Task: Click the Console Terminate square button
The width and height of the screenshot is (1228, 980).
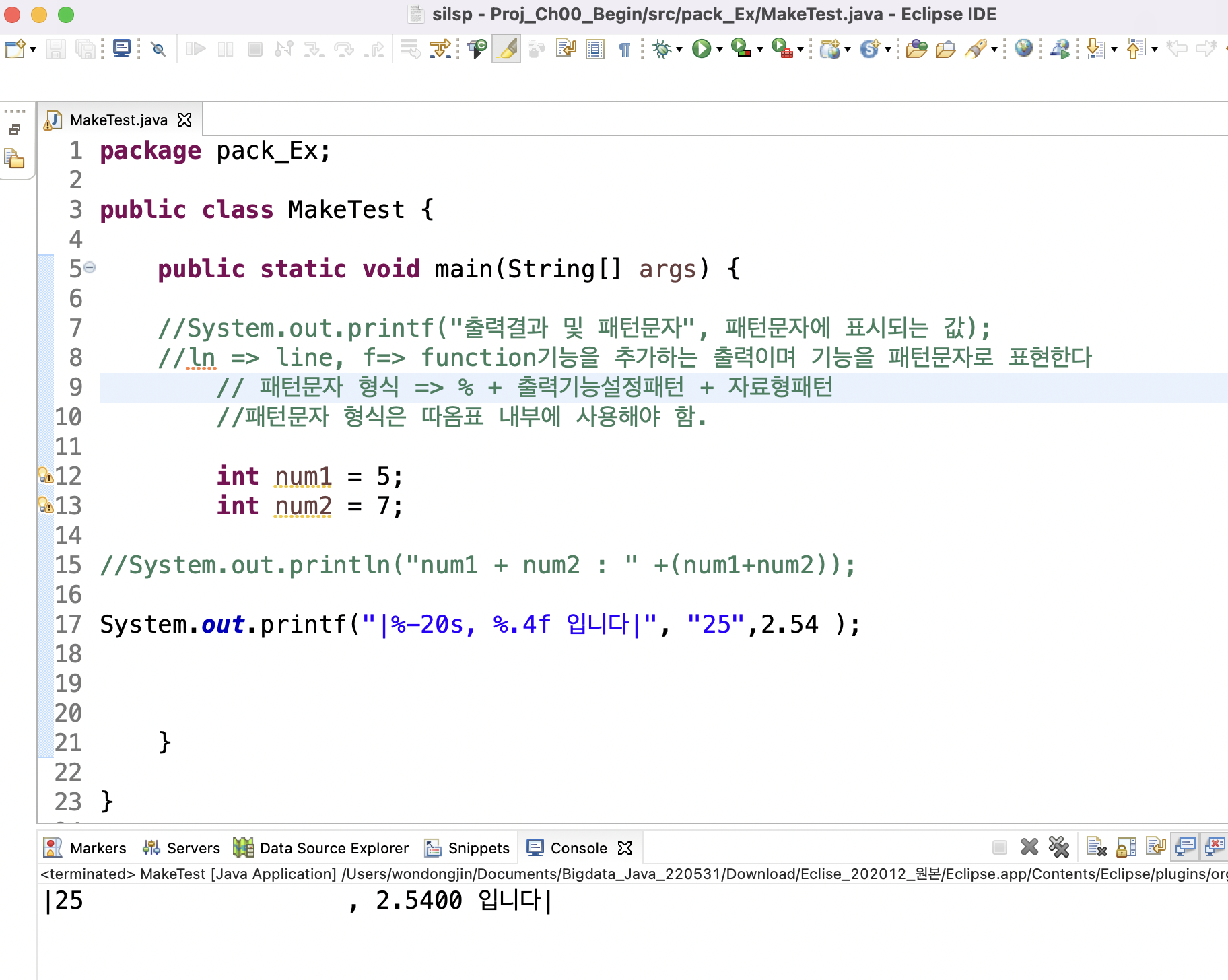Action: coord(1000,847)
